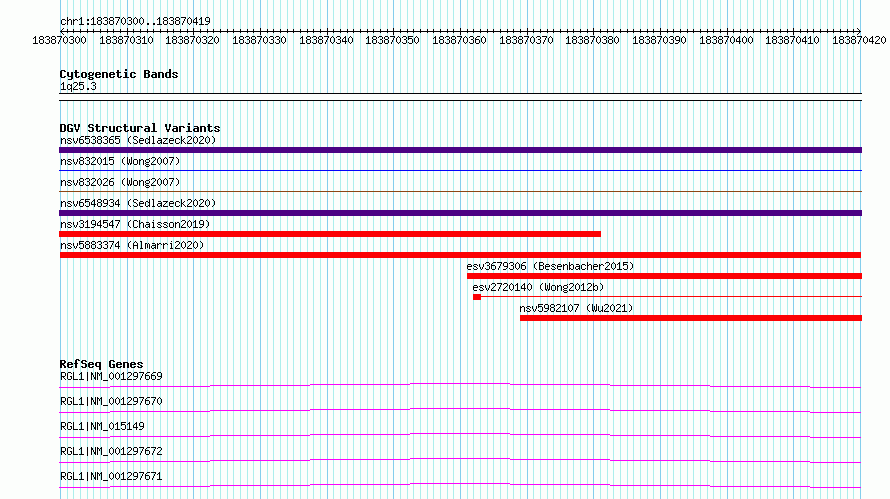Viewport: 890px width, 499px height.
Task: Select the 183870400 ruler coordinate
Action: (726, 40)
